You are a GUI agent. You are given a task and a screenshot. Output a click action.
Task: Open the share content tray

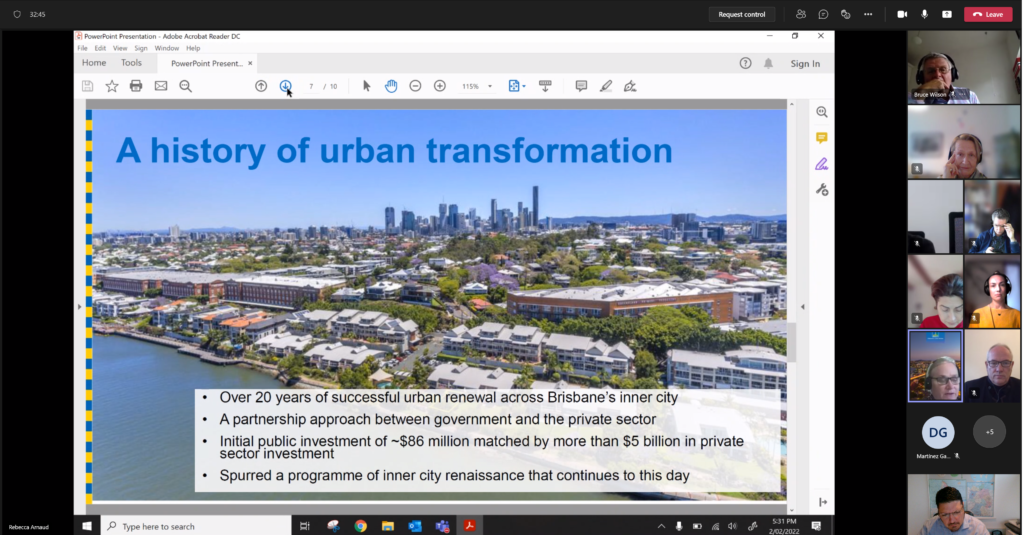coord(946,14)
